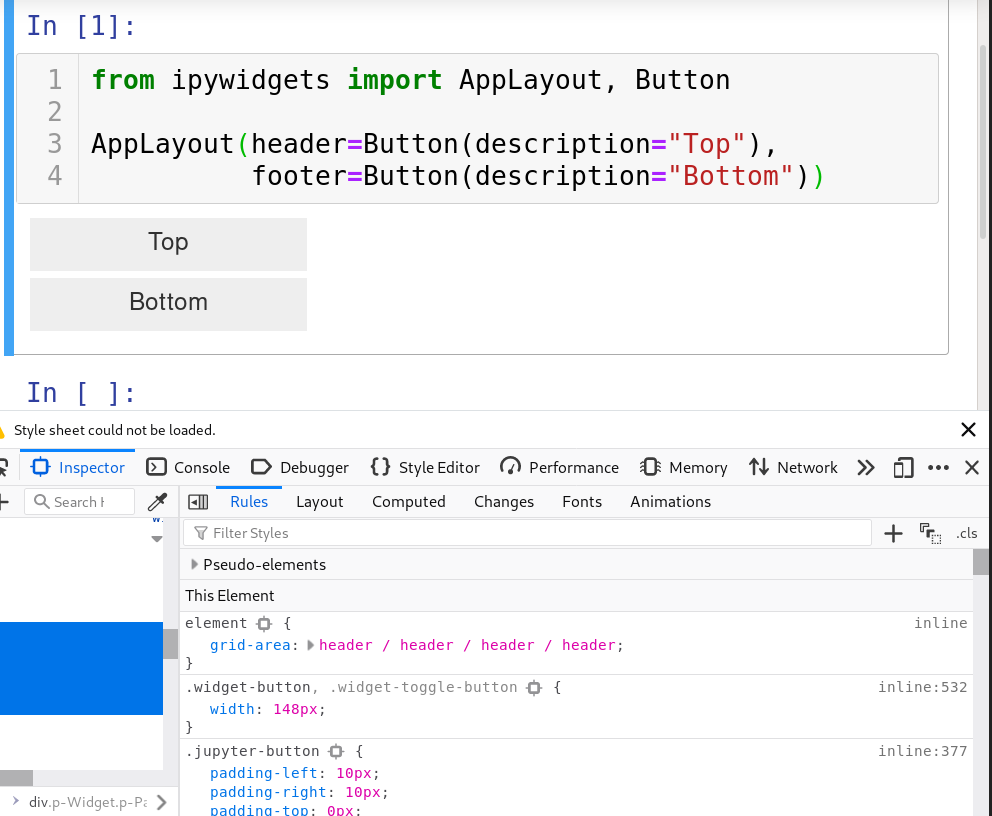Highlight elements matching the element rule
The width and height of the screenshot is (992, 816).
[264, 624]
